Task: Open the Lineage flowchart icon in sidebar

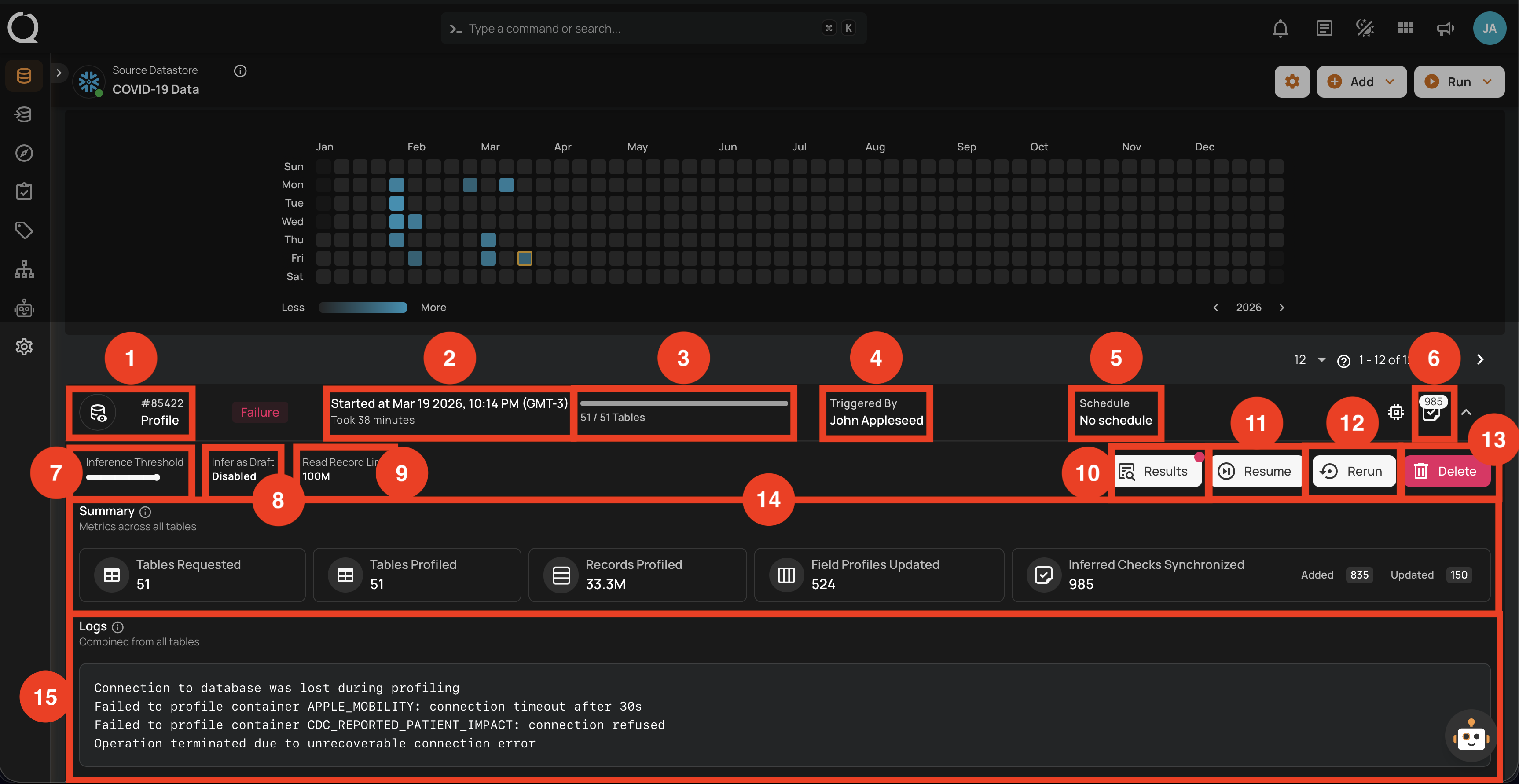Action: pos(24,269)
